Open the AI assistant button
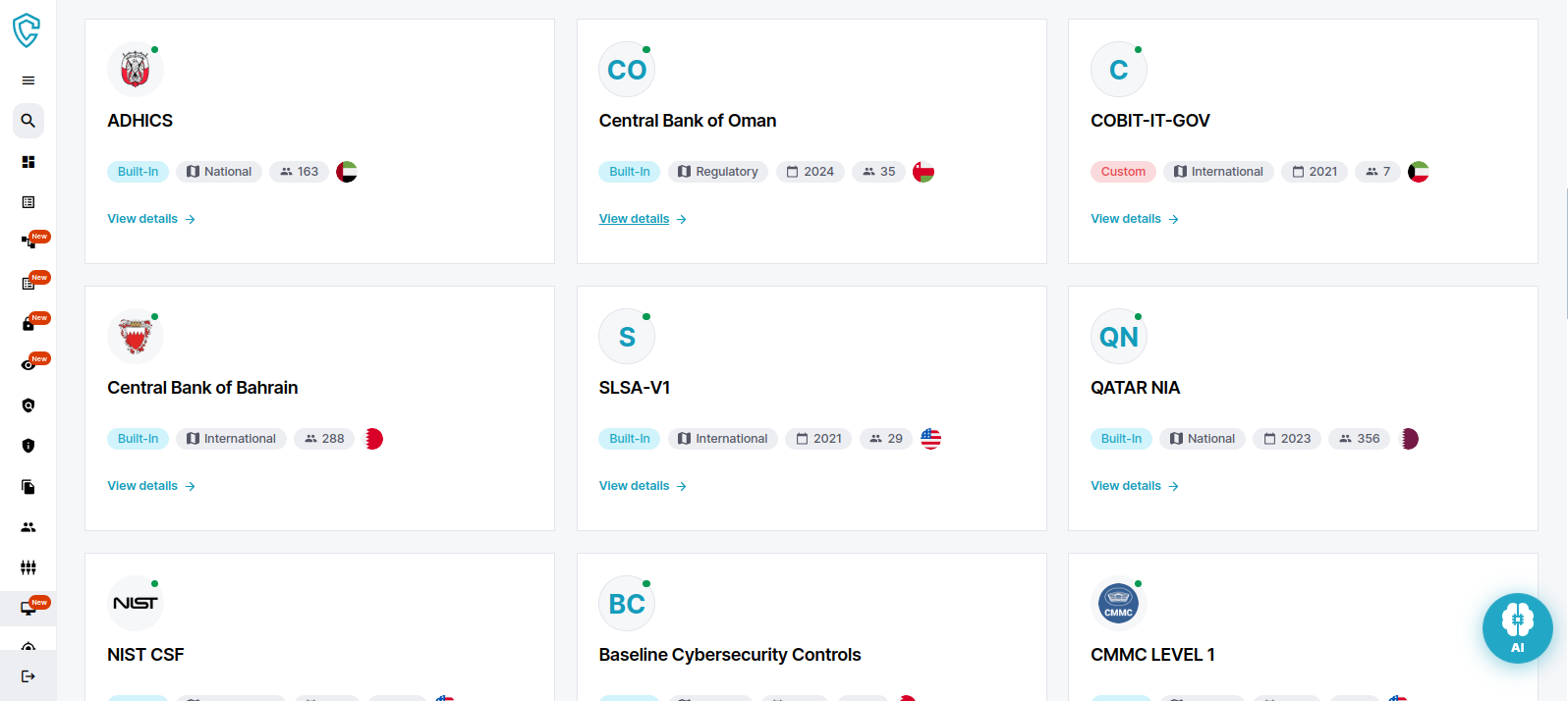Viewport: 1568px width, 701px height. click(1517, 628)
